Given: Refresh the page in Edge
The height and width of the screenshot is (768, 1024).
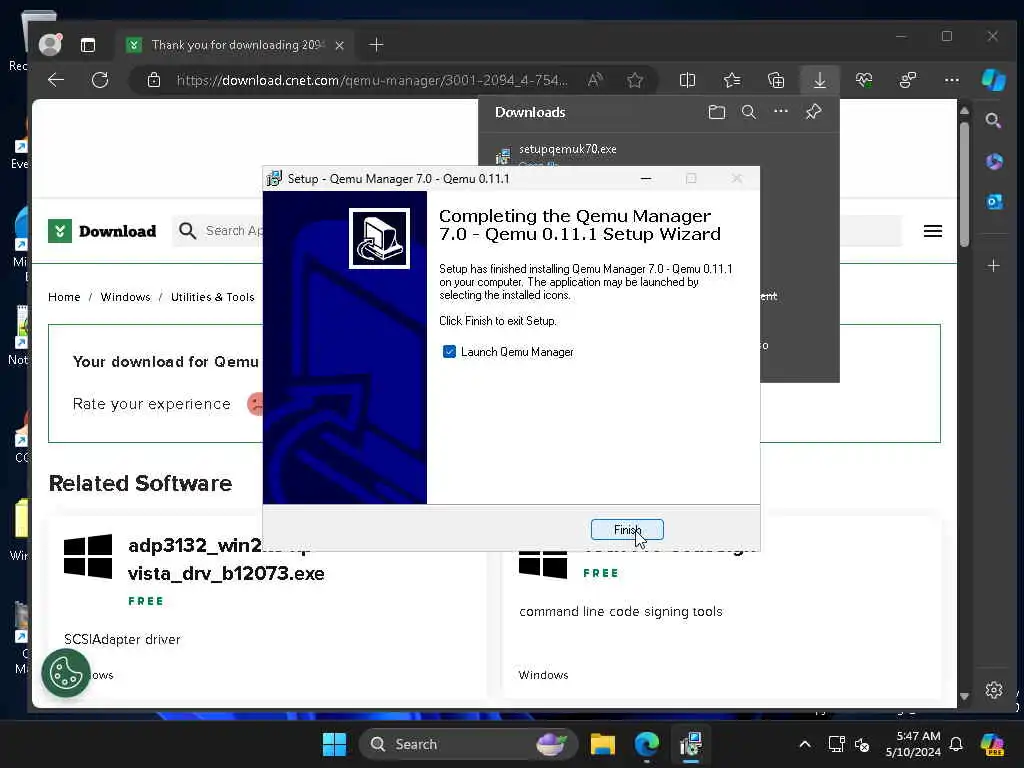Looking at the screenshot, I should click(100, 80).
